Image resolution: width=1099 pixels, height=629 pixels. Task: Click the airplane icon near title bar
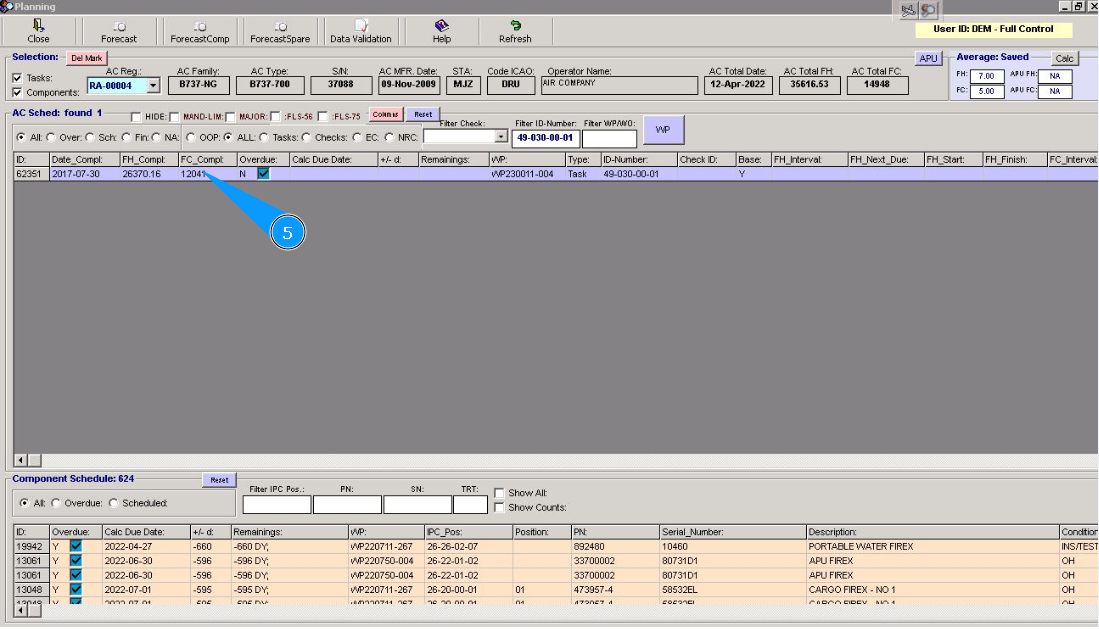(x=908, y=10)
